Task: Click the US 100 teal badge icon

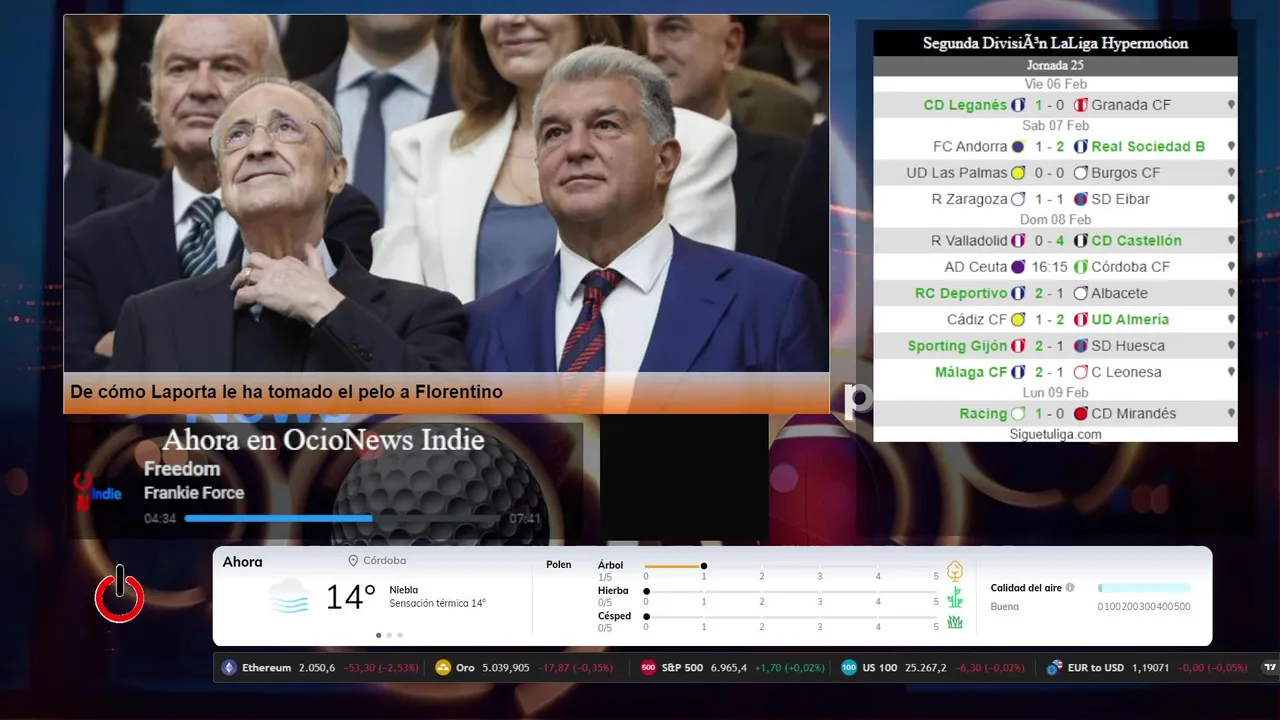Action: tap(849, 668)
